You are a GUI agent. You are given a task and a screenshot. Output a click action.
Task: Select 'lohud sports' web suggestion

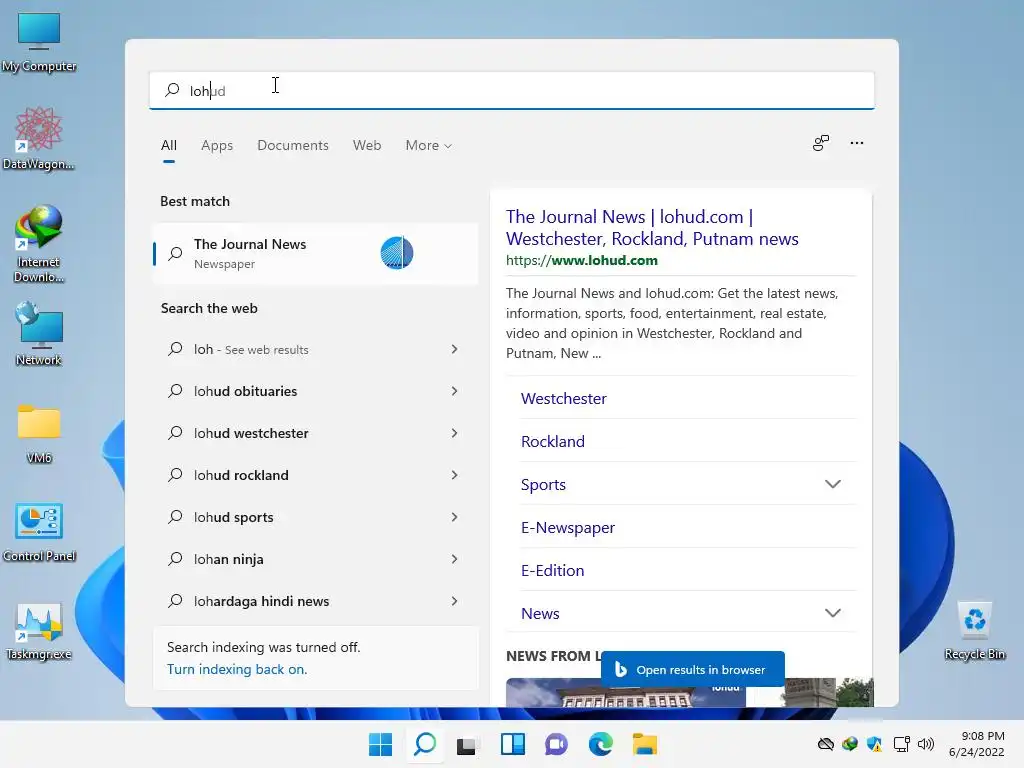pos(315,517)
